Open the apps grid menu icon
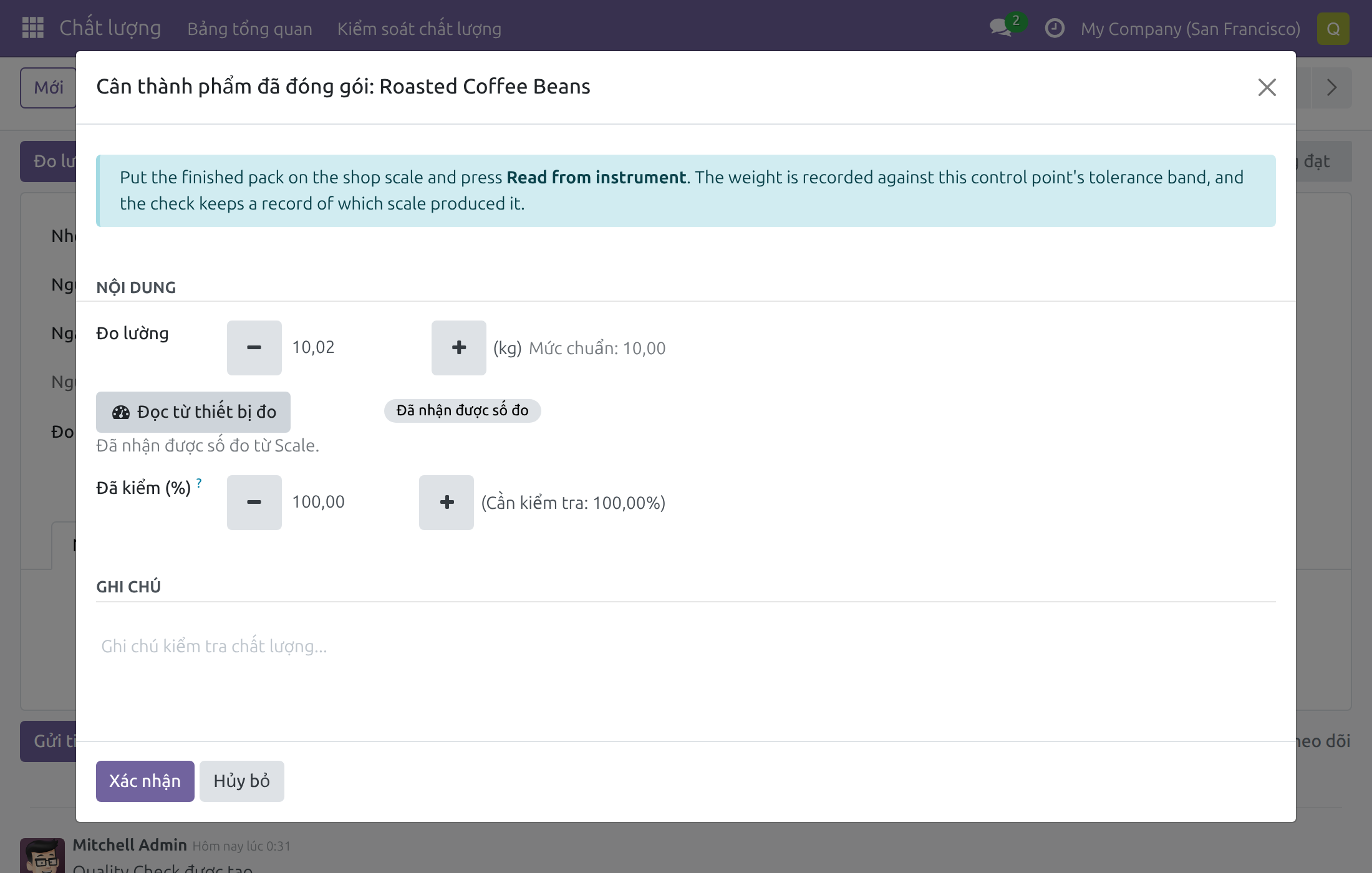This screenshot has height=873, width=1372. click(x=32, y=28)
